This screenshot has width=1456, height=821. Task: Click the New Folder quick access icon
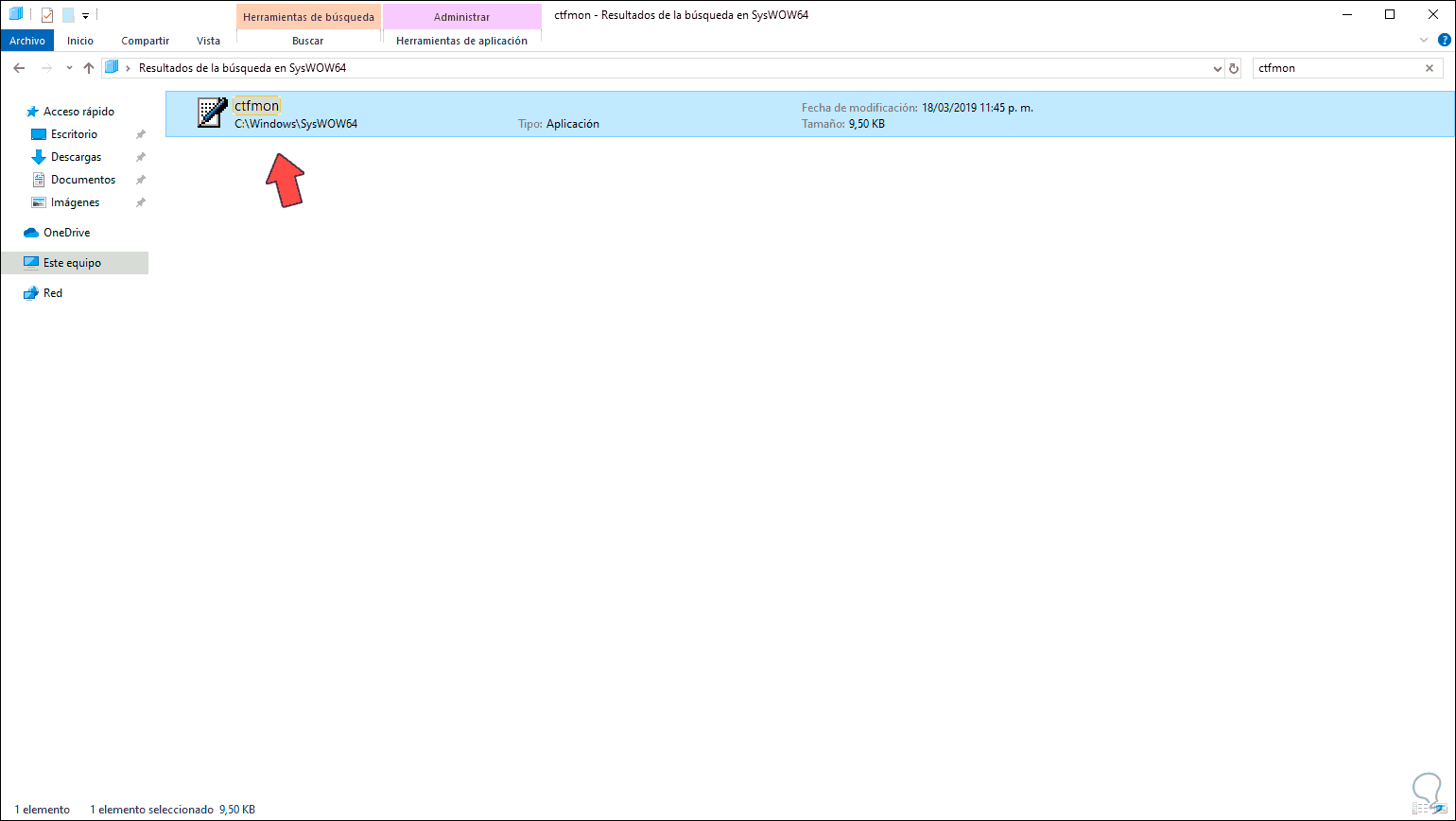pyautogui.click(x=67, y=14)
